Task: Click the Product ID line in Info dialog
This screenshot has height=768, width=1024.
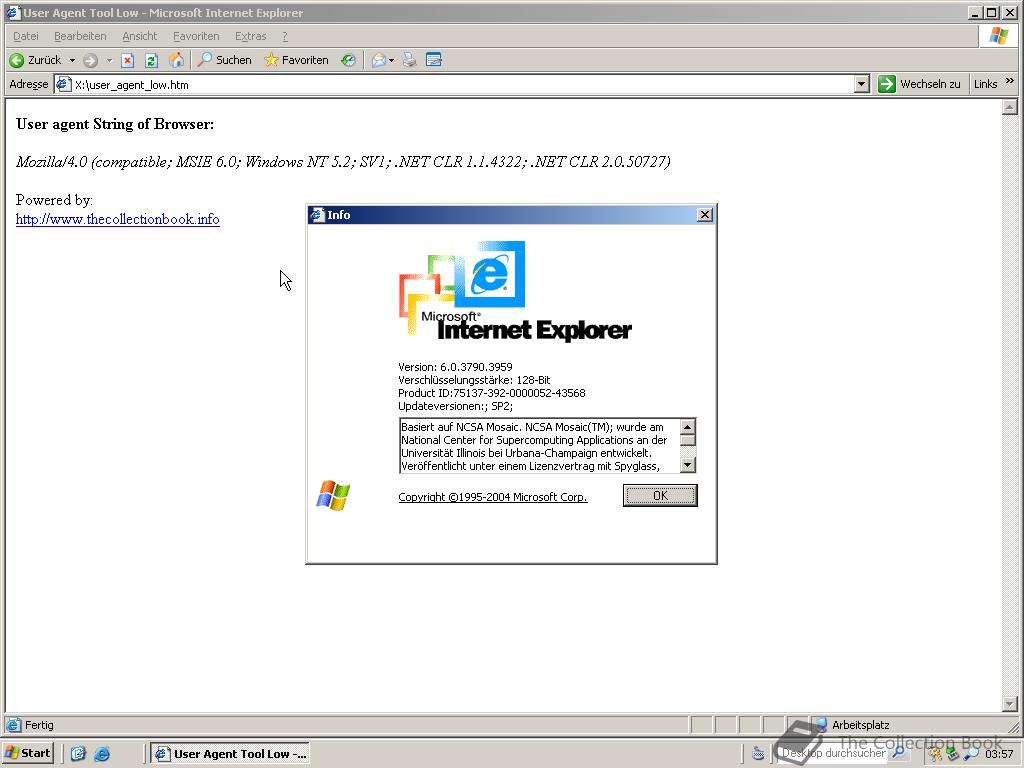Action: (x=492, y=393)
